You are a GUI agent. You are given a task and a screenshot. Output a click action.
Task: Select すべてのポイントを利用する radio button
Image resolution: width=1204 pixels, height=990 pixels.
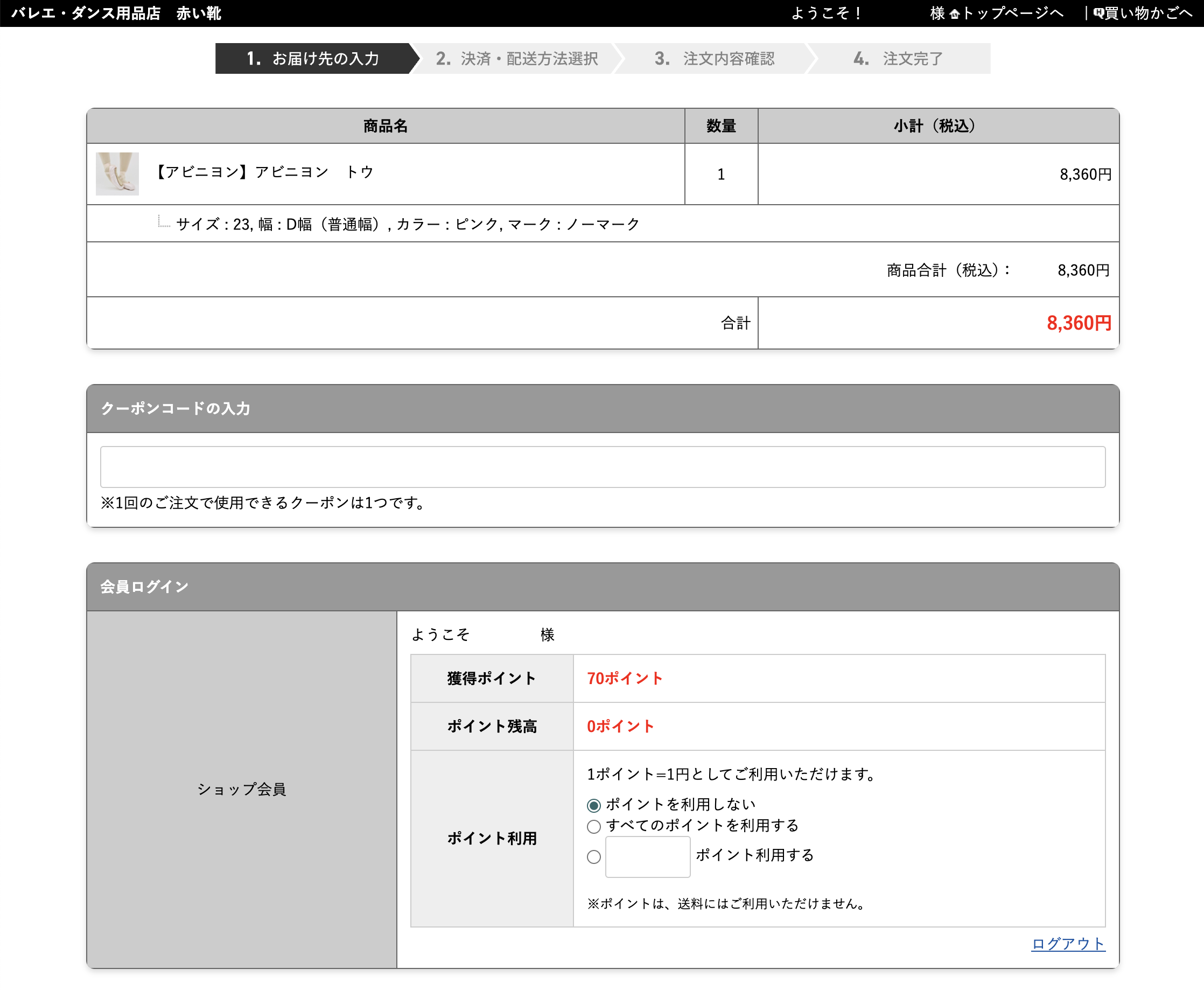(x=593, y=826)
